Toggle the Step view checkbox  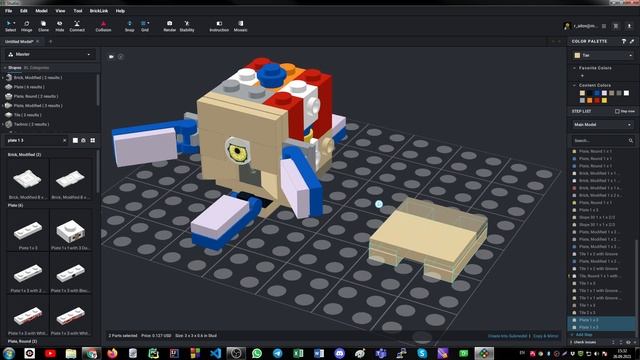[x=617, y=111]
